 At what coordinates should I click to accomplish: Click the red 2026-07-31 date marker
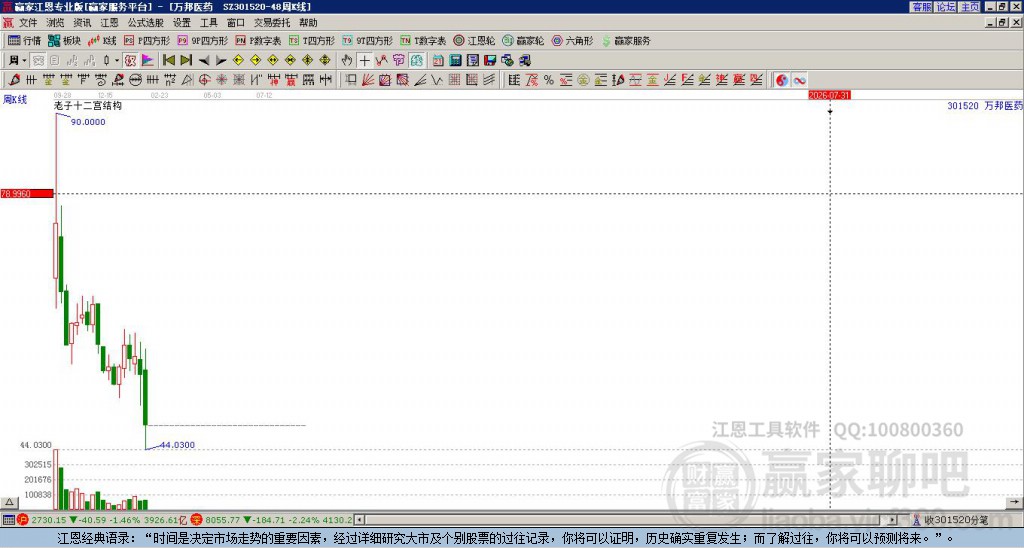coord(829,95)
